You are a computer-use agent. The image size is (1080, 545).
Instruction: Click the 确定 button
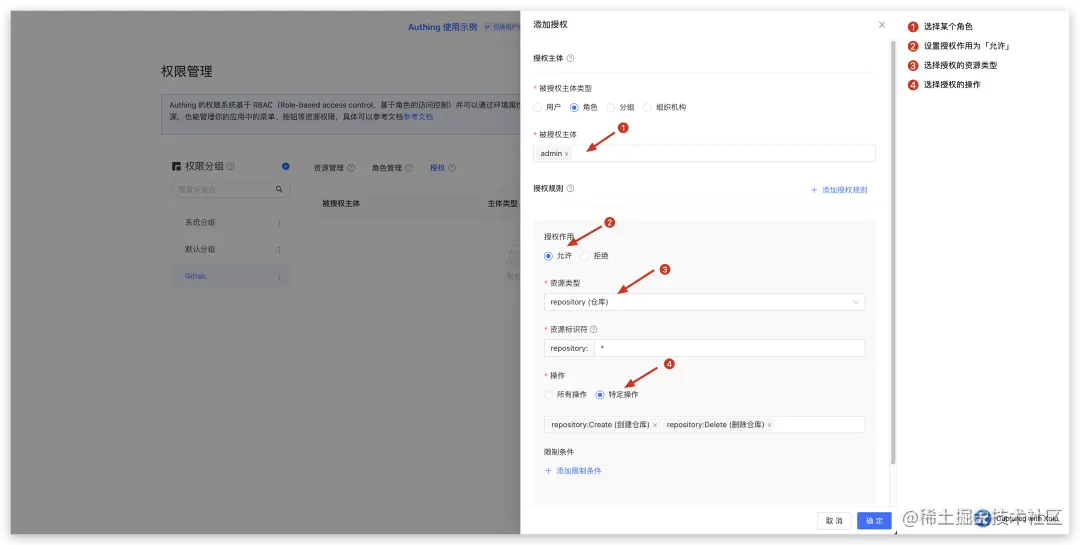pyautogui.click(x=874, y=521)
